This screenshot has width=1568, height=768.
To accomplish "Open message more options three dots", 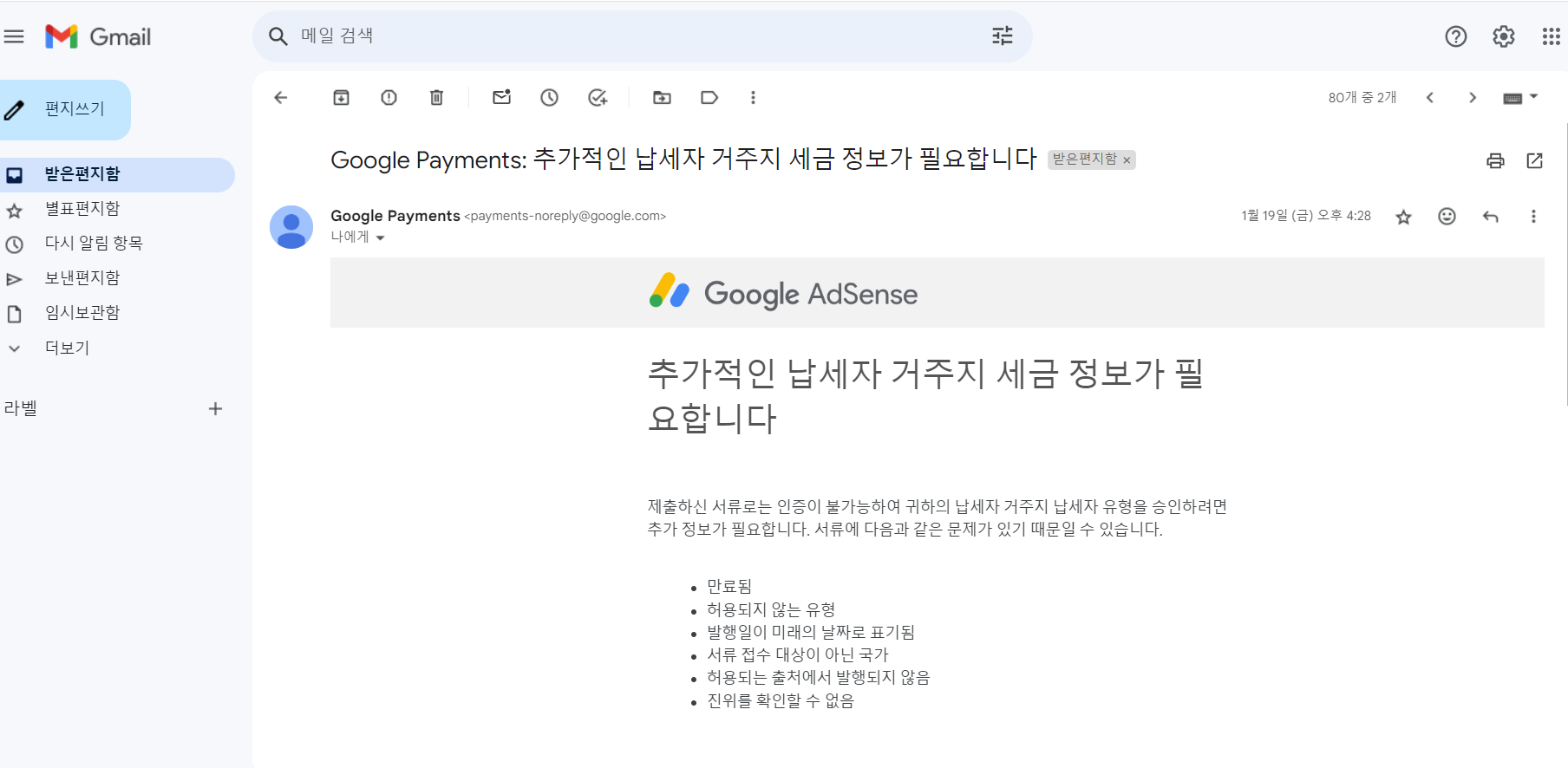I will pyautogui.click(x=1533, y=217).
